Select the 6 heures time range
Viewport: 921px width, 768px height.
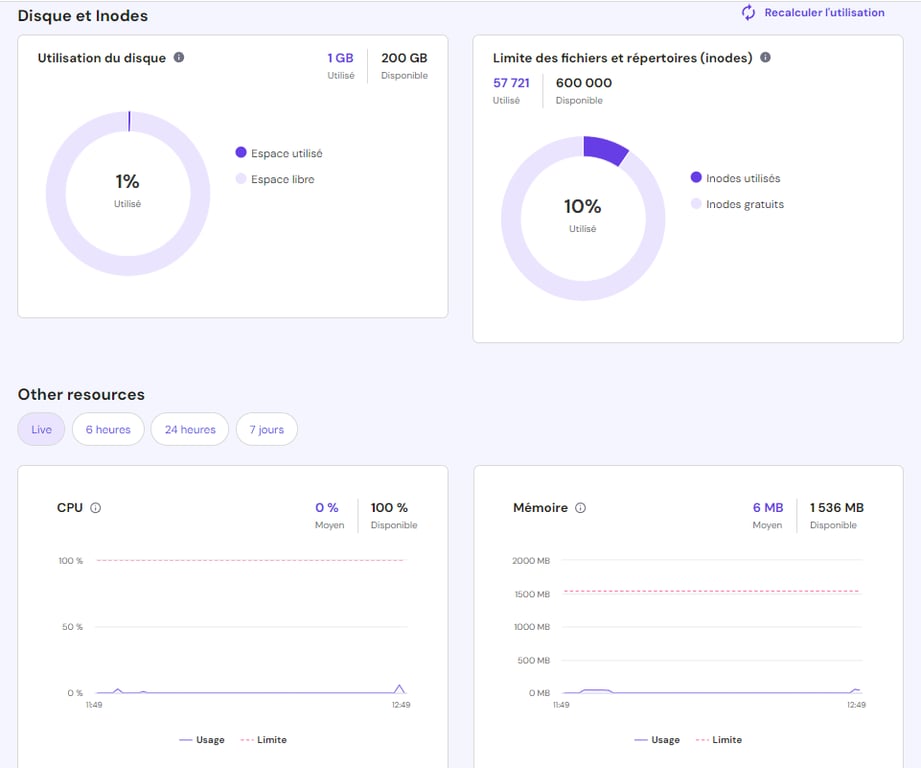coord(107,429)
